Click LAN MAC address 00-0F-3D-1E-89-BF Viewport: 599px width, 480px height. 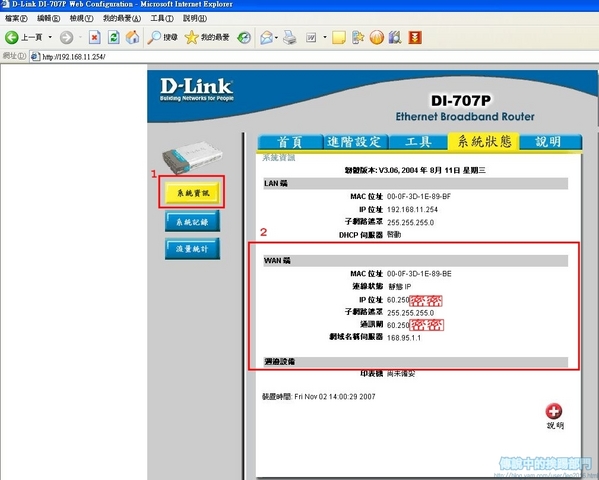(x=419, y=196)
